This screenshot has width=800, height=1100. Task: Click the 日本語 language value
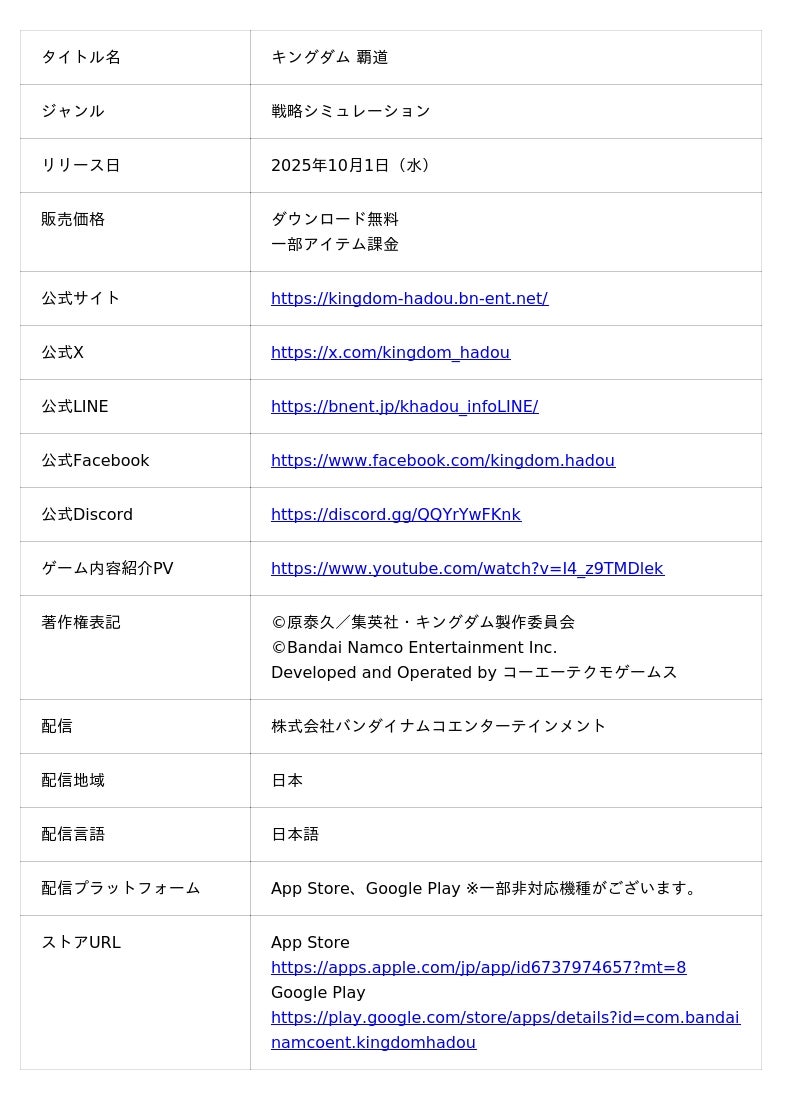click(x=294, y=834)
